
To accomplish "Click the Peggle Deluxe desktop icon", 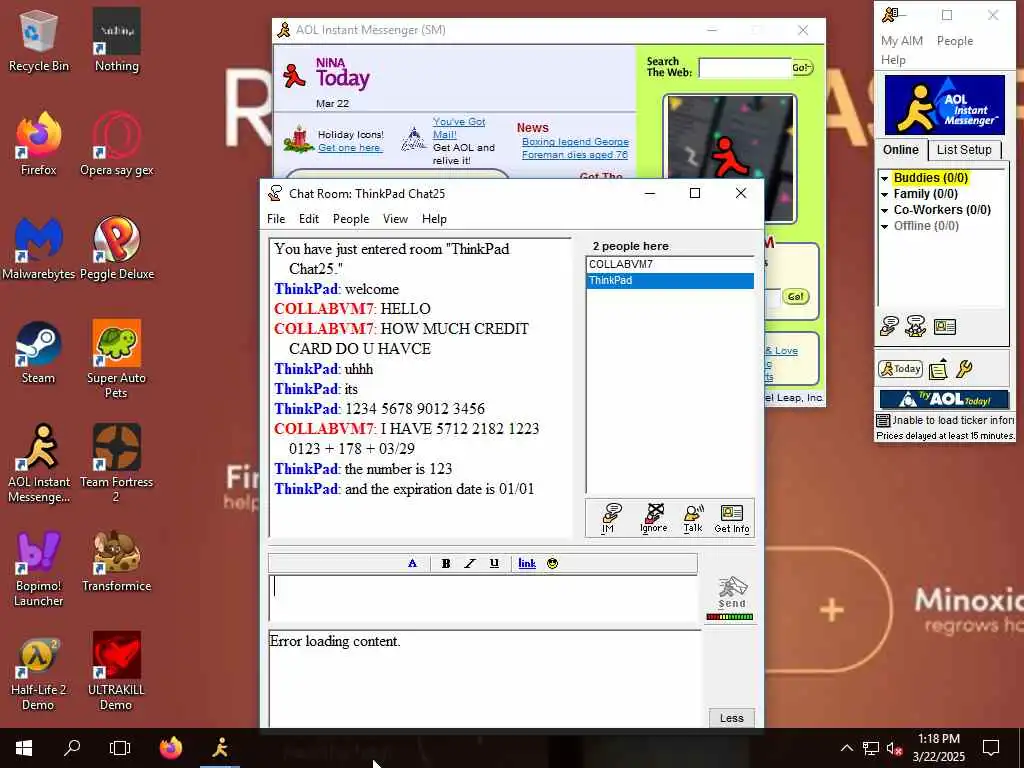I will (116, 248).
